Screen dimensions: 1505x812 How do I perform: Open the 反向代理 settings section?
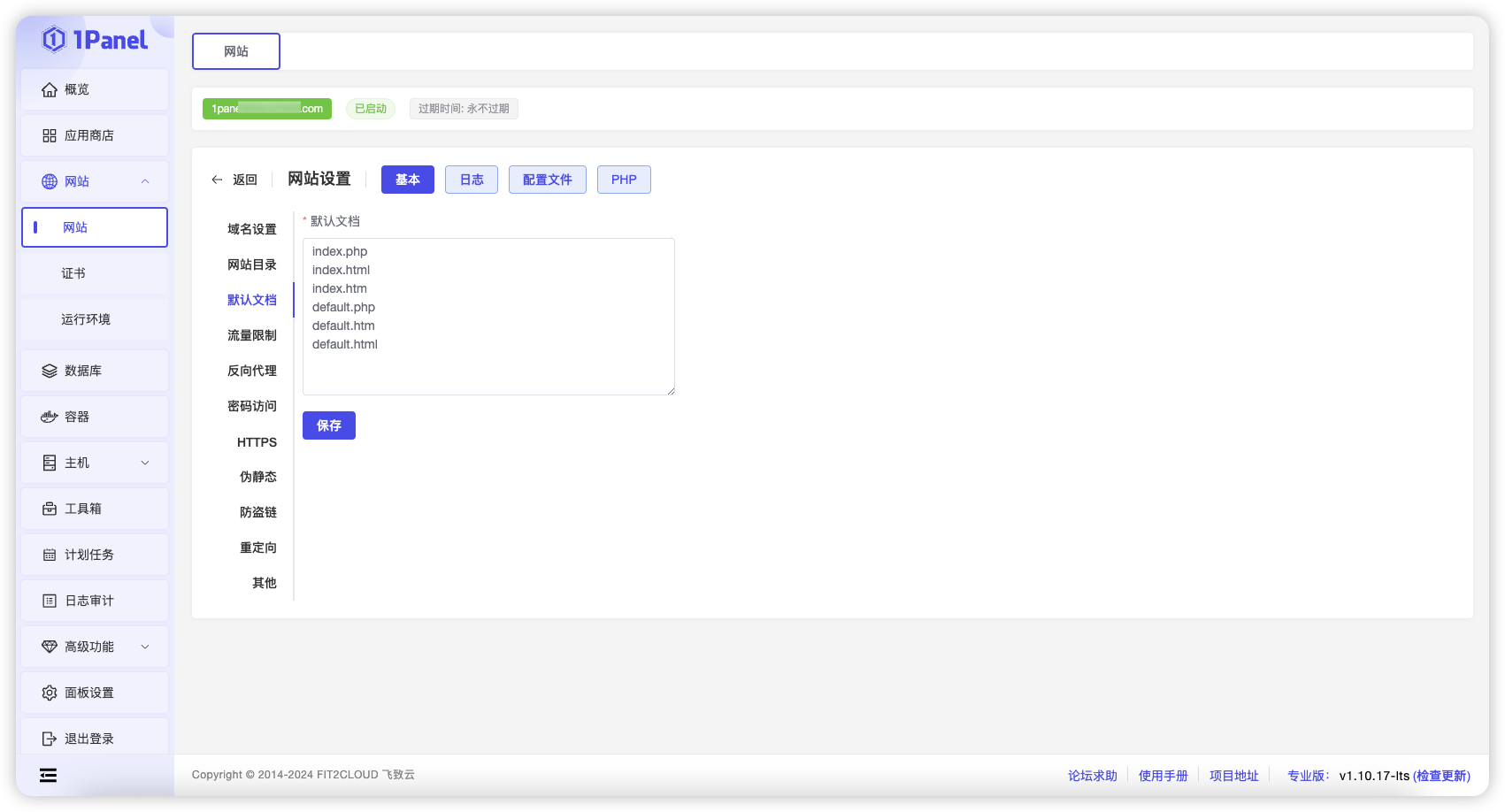pos(252,371)
